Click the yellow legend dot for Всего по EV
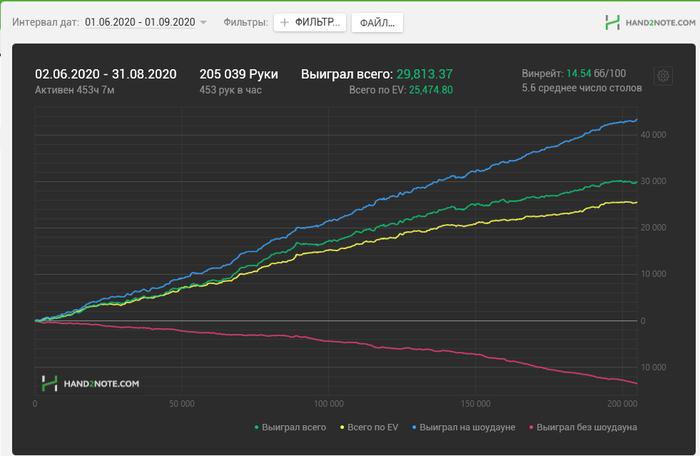 point(342,427)
